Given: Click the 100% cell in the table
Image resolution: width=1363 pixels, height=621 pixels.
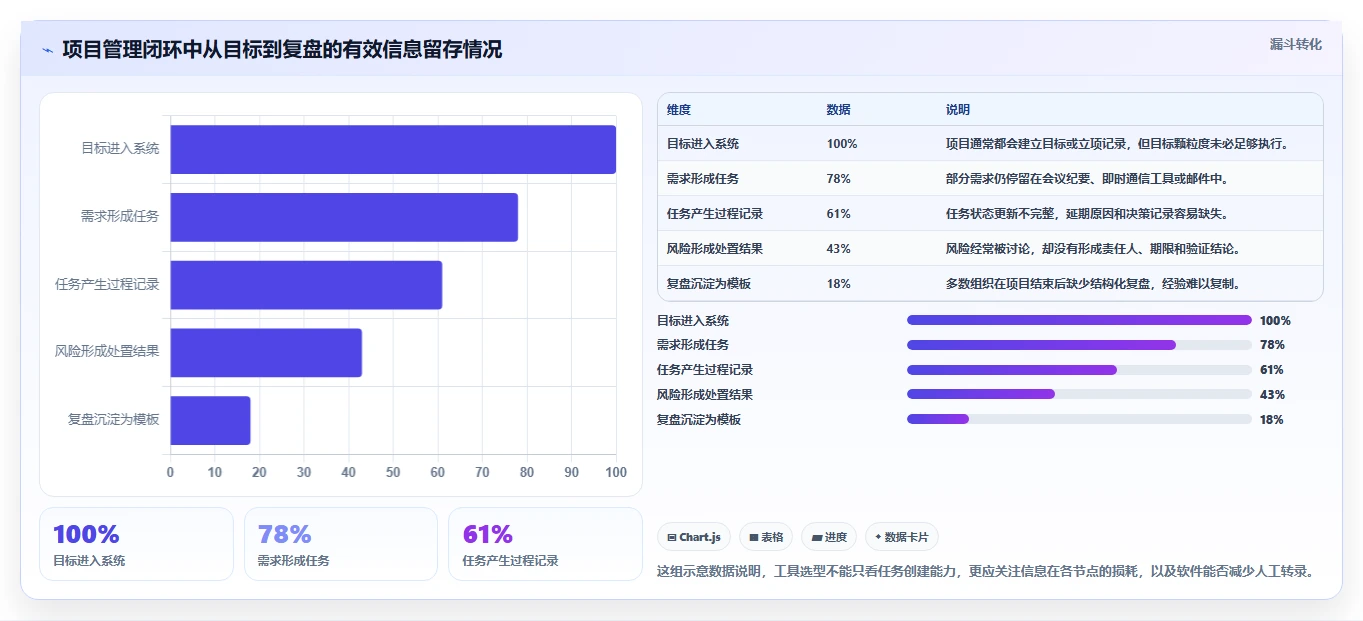Looking at the screenshot, I should tap(842, 144).
